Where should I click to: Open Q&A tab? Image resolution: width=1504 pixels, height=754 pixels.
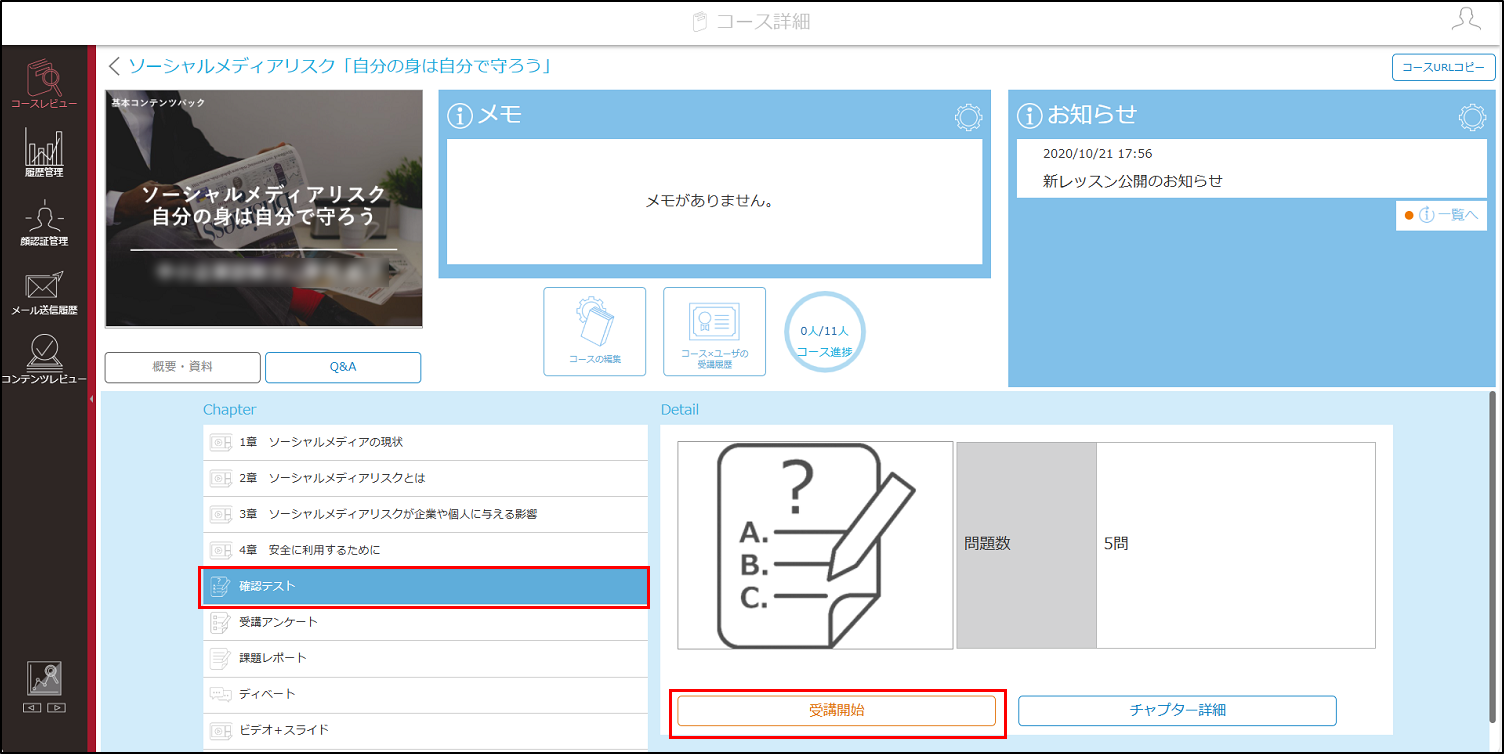(343, 367)
